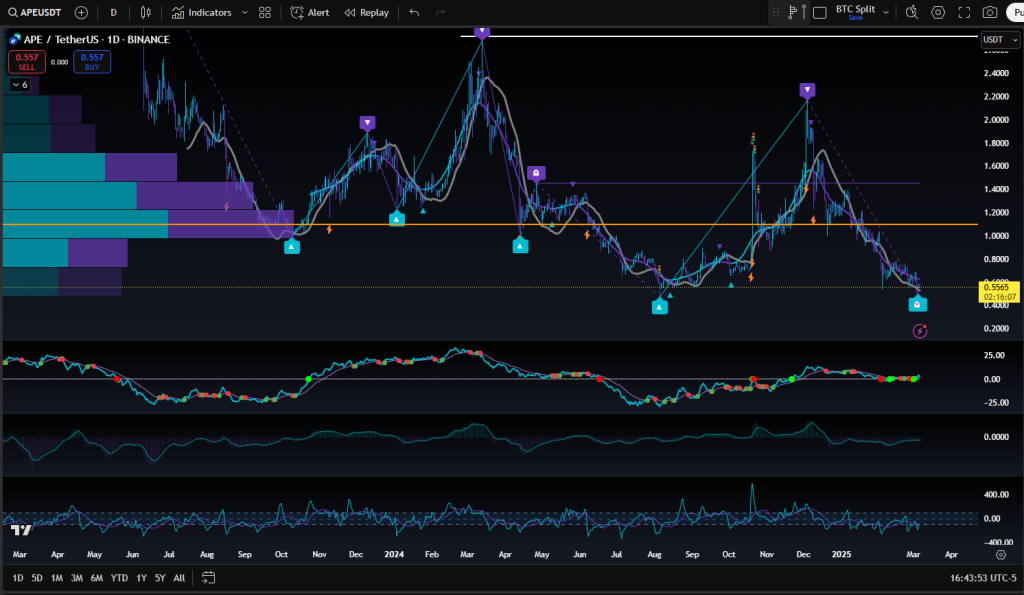Open the D timeframe interval selector

[x=114, y=12]
